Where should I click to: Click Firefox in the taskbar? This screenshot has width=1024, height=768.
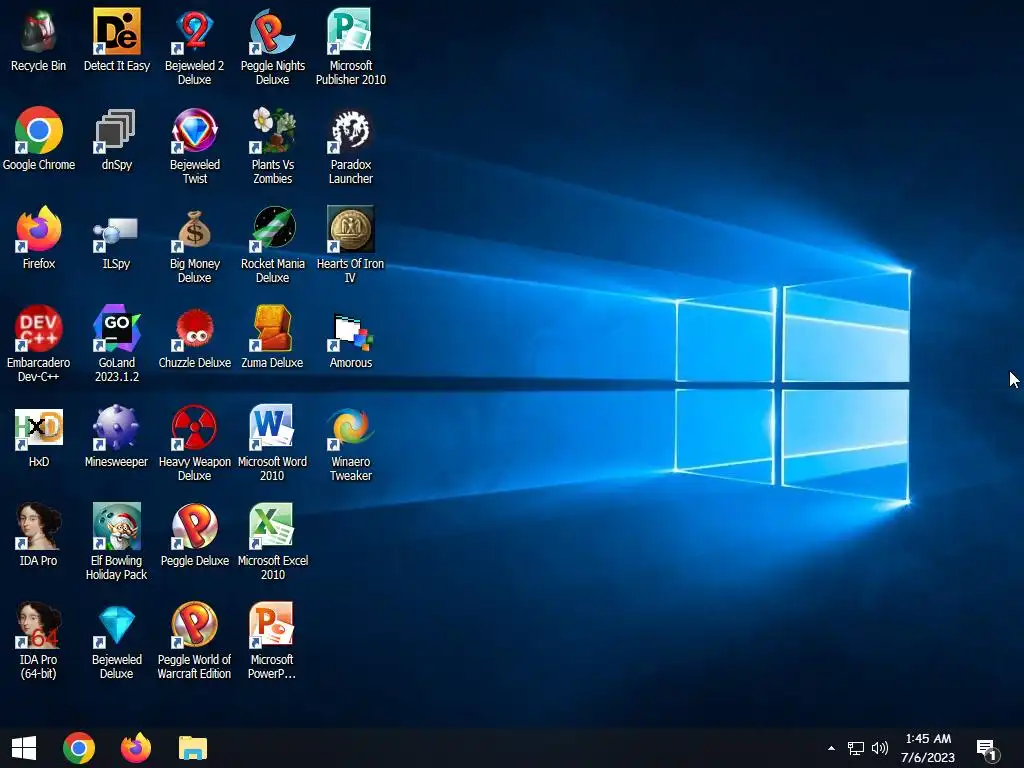tap(136, 748)
